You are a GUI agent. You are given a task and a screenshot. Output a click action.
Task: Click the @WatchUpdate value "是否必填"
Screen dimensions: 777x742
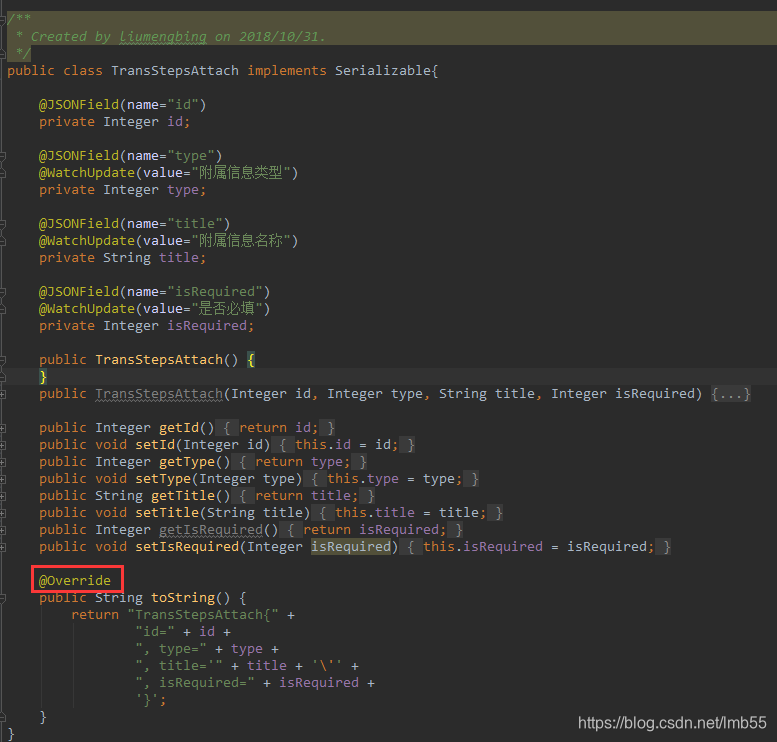tap(226, 308)
